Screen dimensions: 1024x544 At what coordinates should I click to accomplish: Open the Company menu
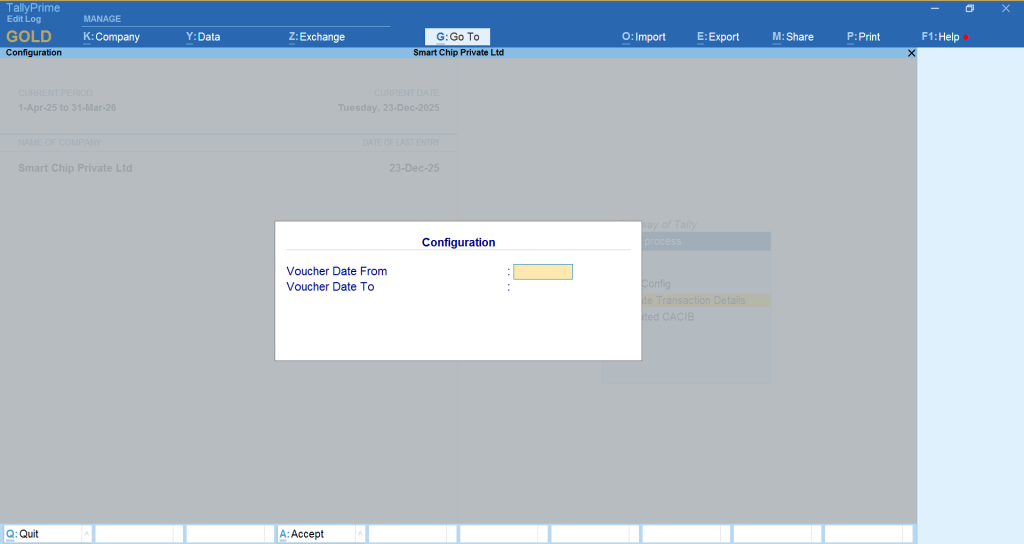click(x=111, y=37)
